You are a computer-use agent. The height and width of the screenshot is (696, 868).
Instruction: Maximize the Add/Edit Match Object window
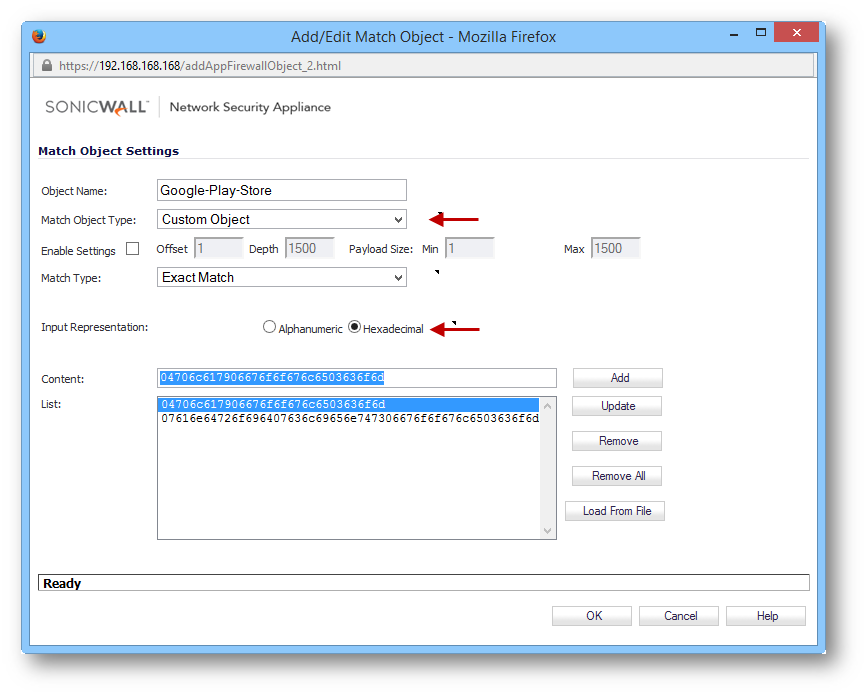pos(760,33)
